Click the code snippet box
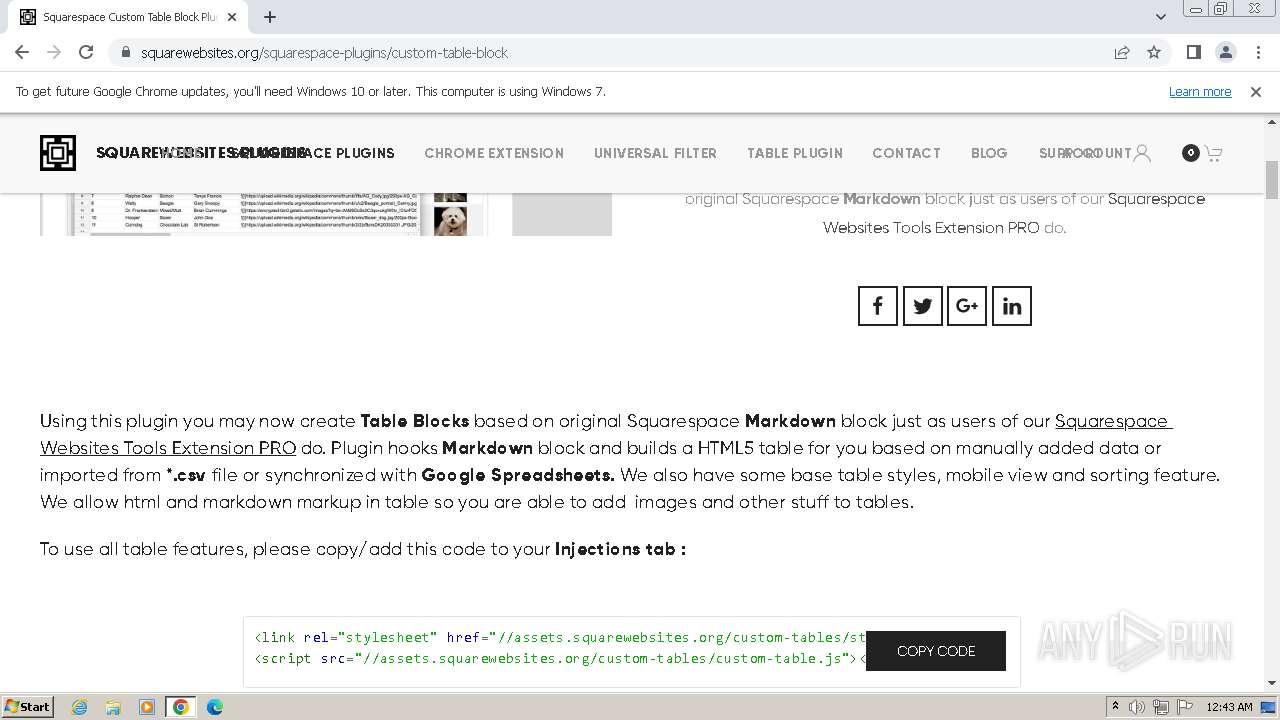This screenshot has width=1280, height=720. click(x=632, y=652)
